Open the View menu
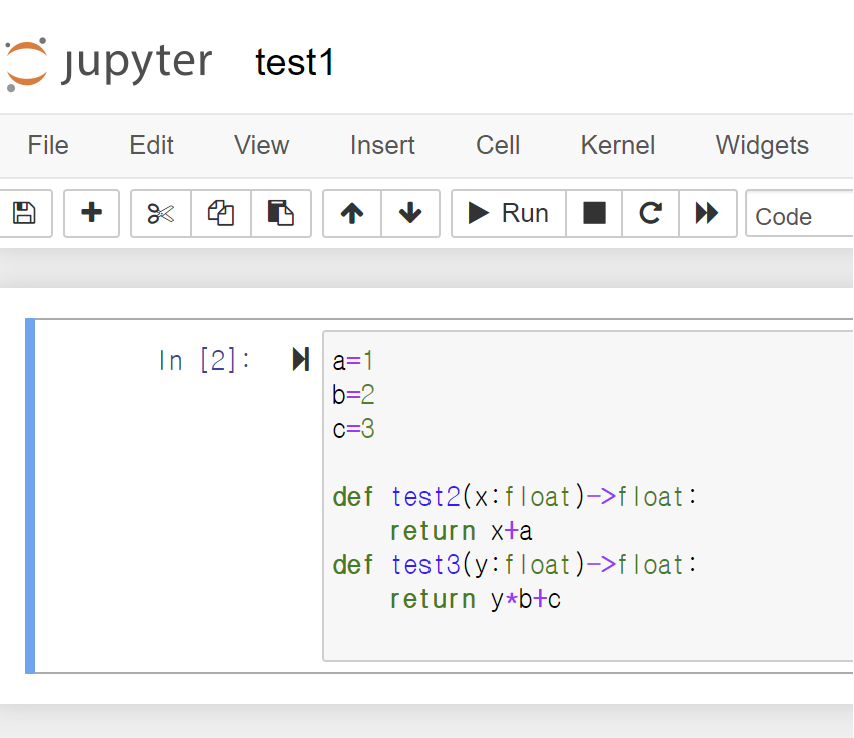This screenshot has height=738, width=854. 261,145
